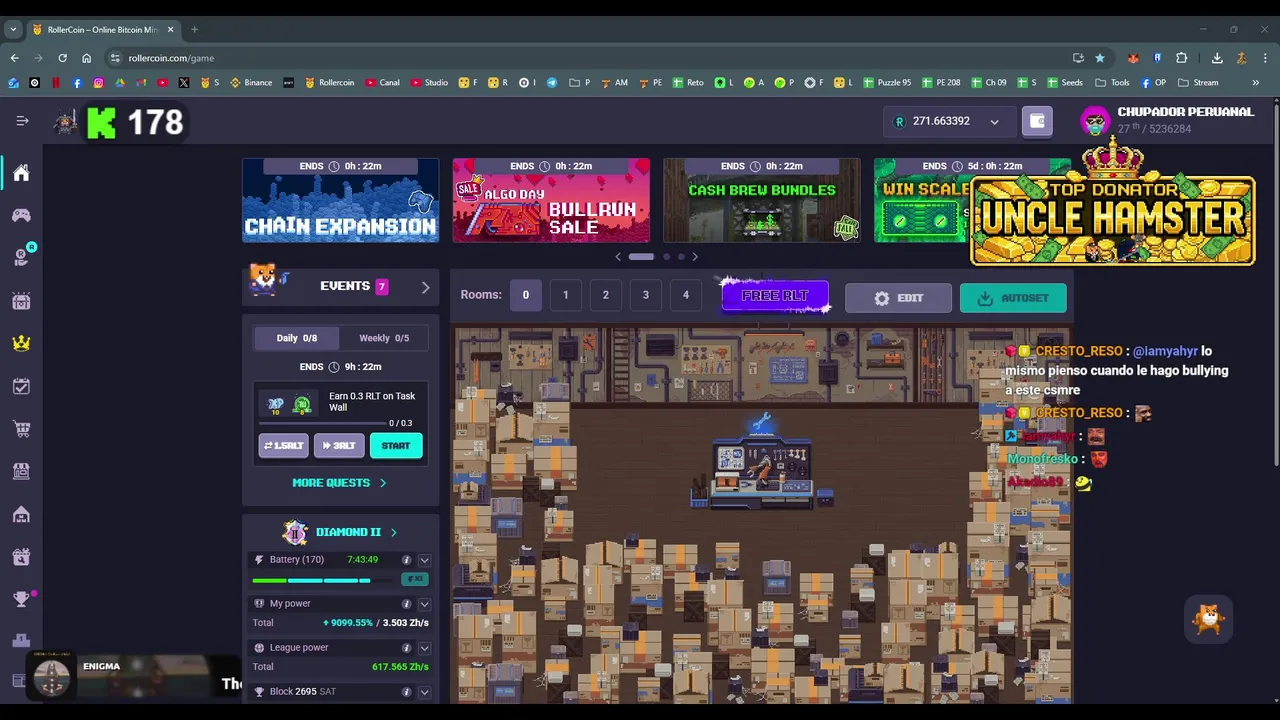The width and height of the screenshot is (1280, 720).
Task: Switch to the Weekly 0/5 tab
Action: pos(384,338)
